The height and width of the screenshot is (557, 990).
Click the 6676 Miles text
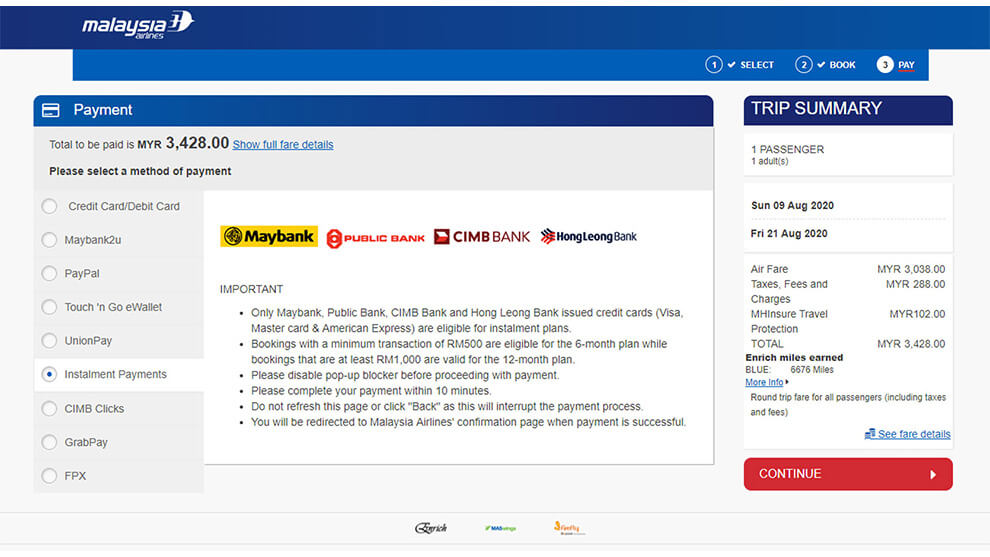click(x=812, y=370)
